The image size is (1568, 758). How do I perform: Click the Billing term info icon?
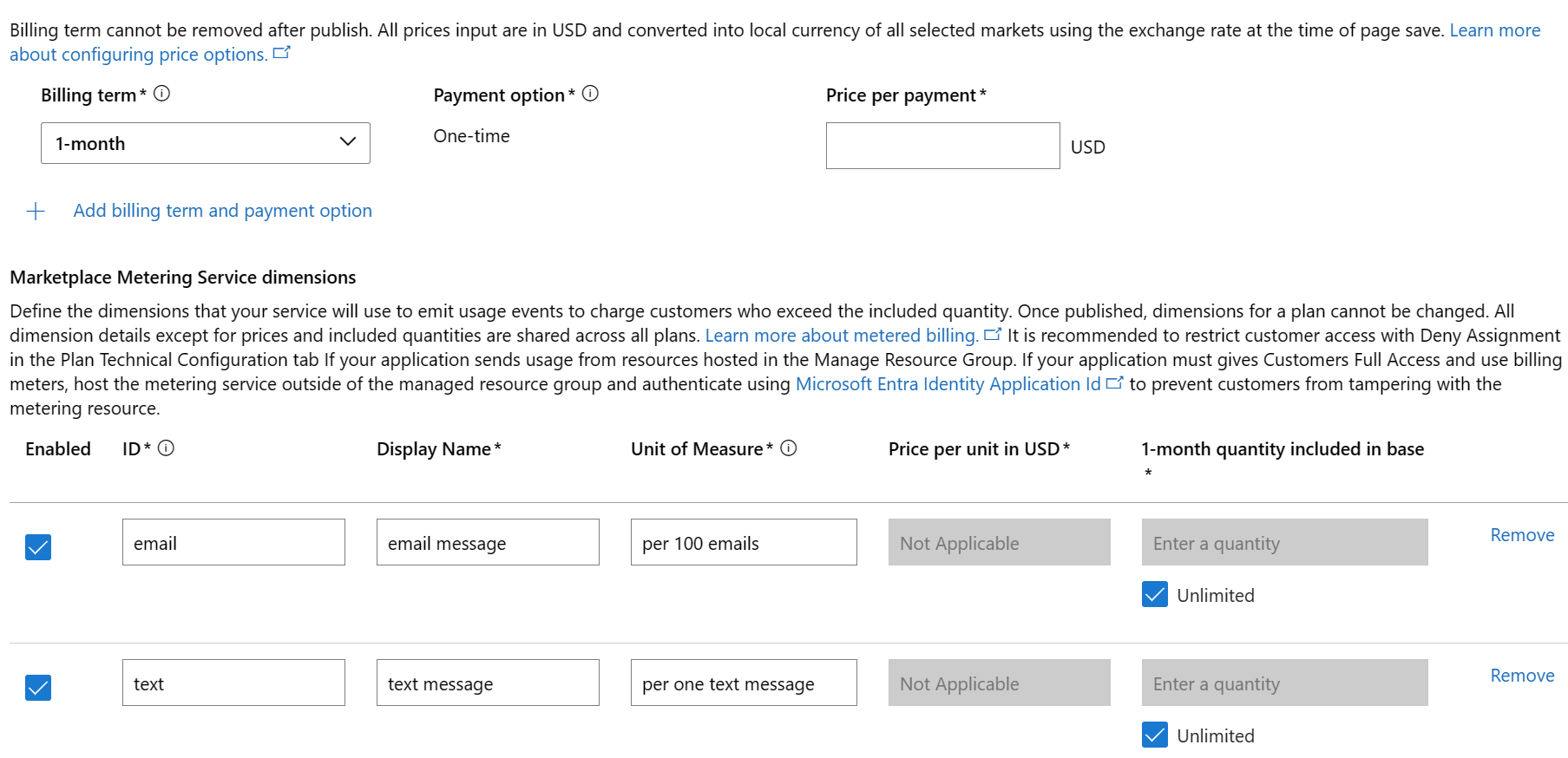161,94
